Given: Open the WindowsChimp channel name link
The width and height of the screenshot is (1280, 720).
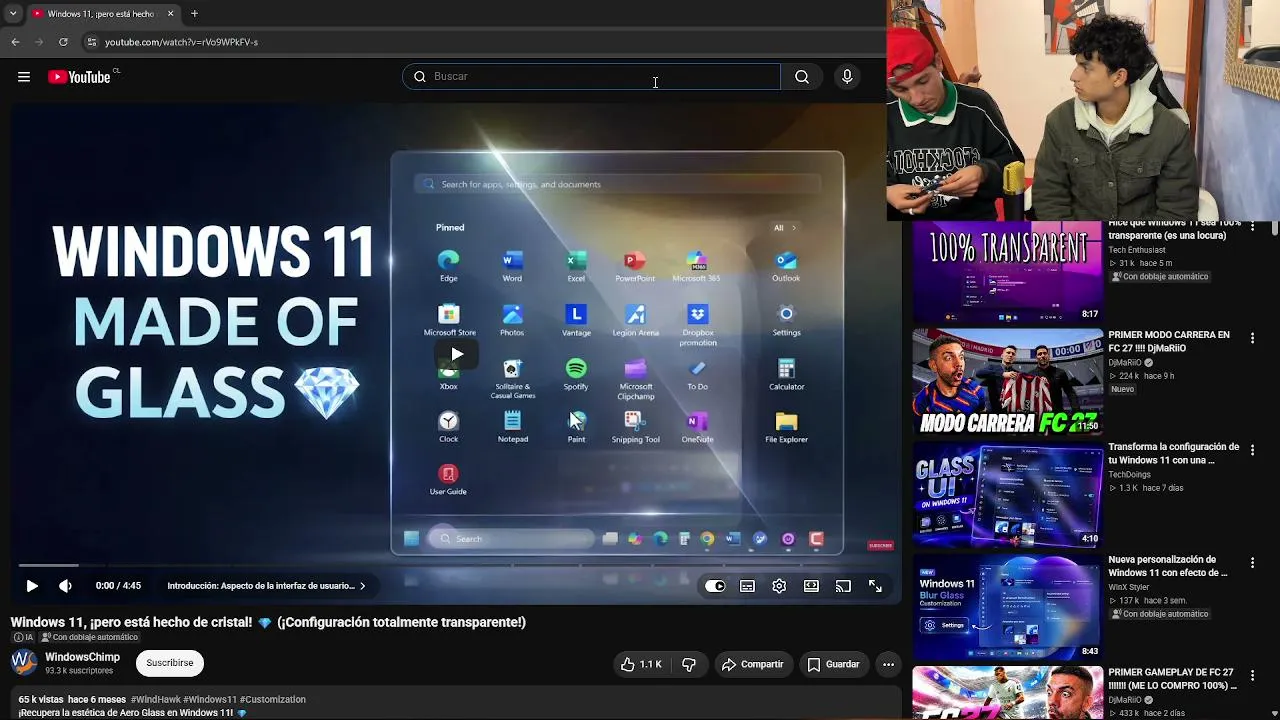Looking at the screenshot, I should 82,657.
